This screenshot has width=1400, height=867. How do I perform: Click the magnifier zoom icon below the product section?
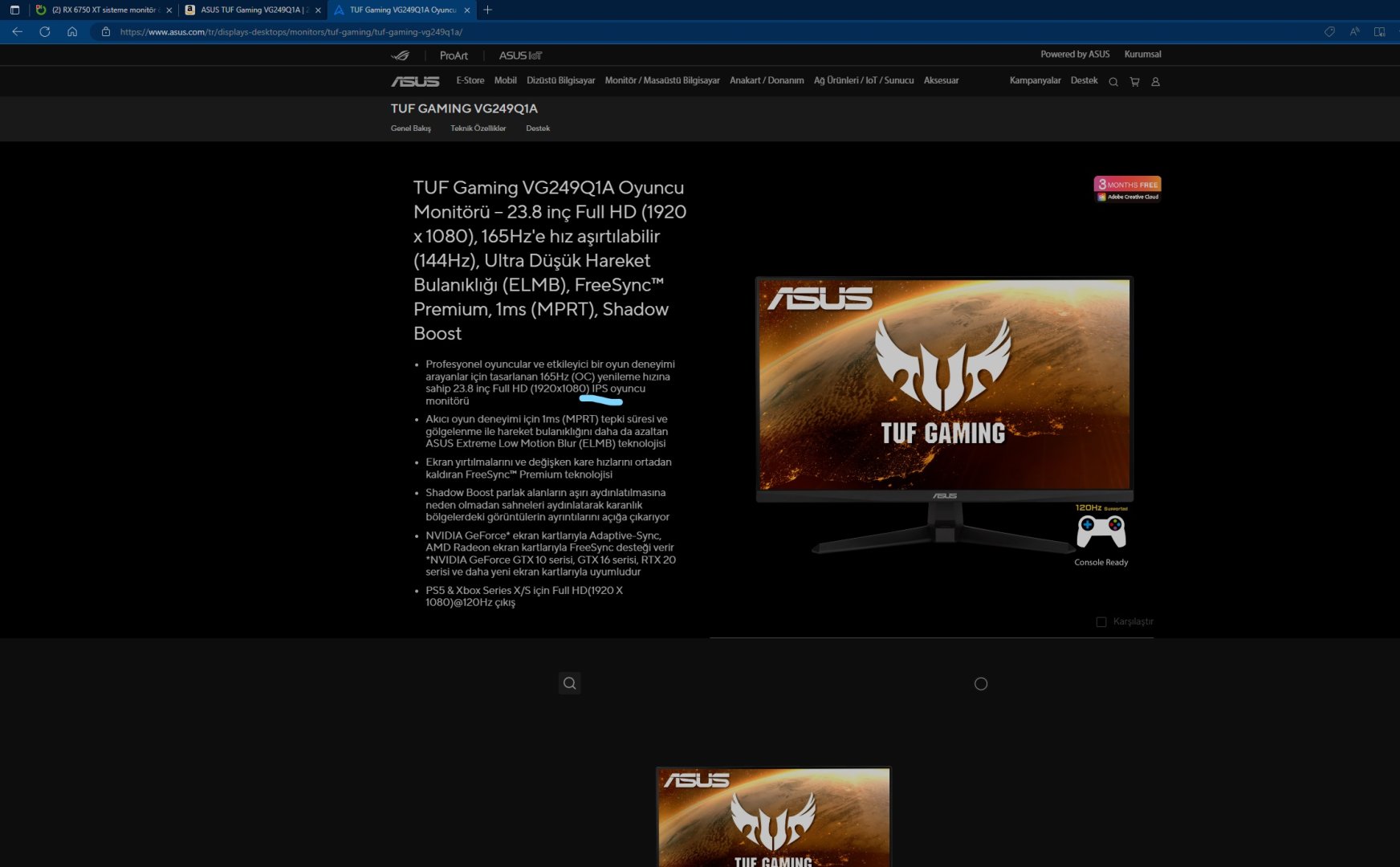(x=570, y=683)
